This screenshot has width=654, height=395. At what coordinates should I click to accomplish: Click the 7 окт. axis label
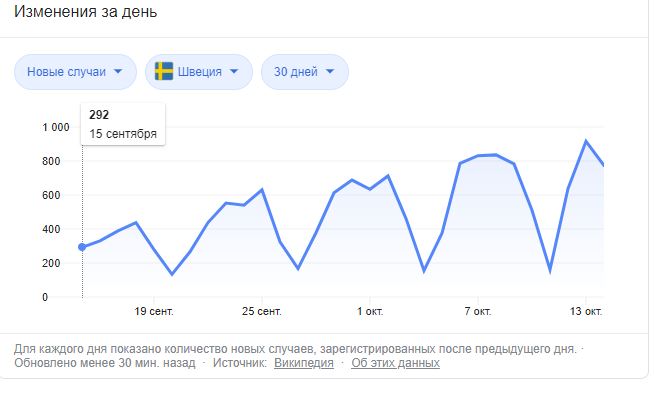click(x=478, y=311)
